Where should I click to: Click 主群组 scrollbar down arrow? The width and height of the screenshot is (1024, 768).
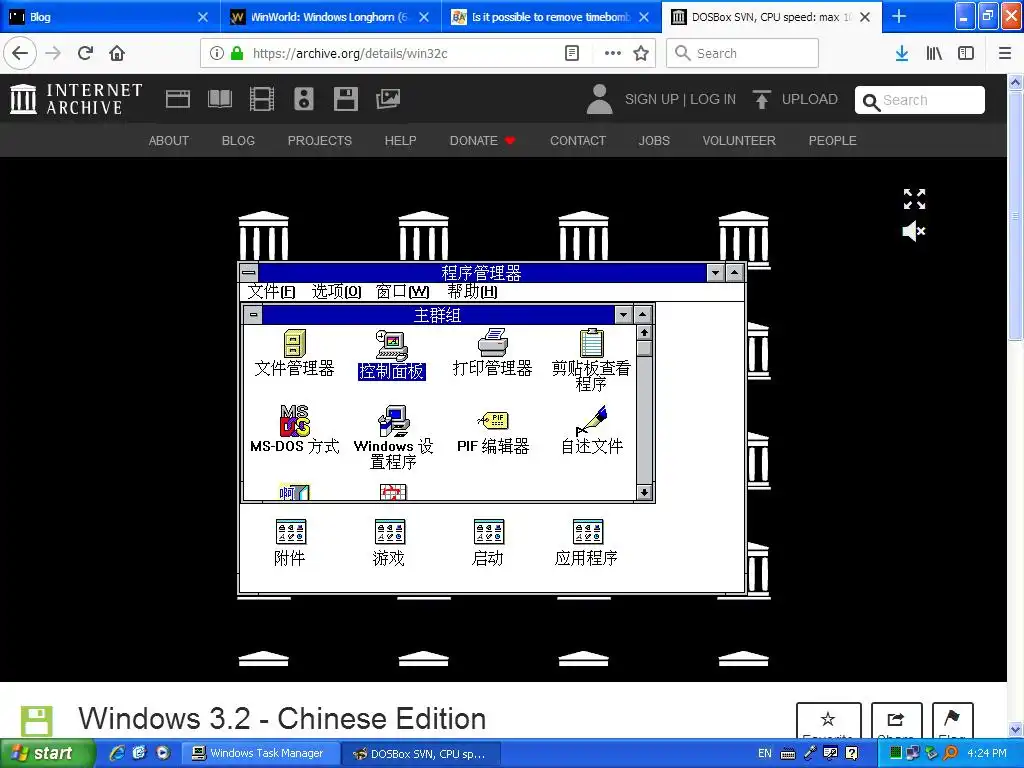(x=644, y=492)
